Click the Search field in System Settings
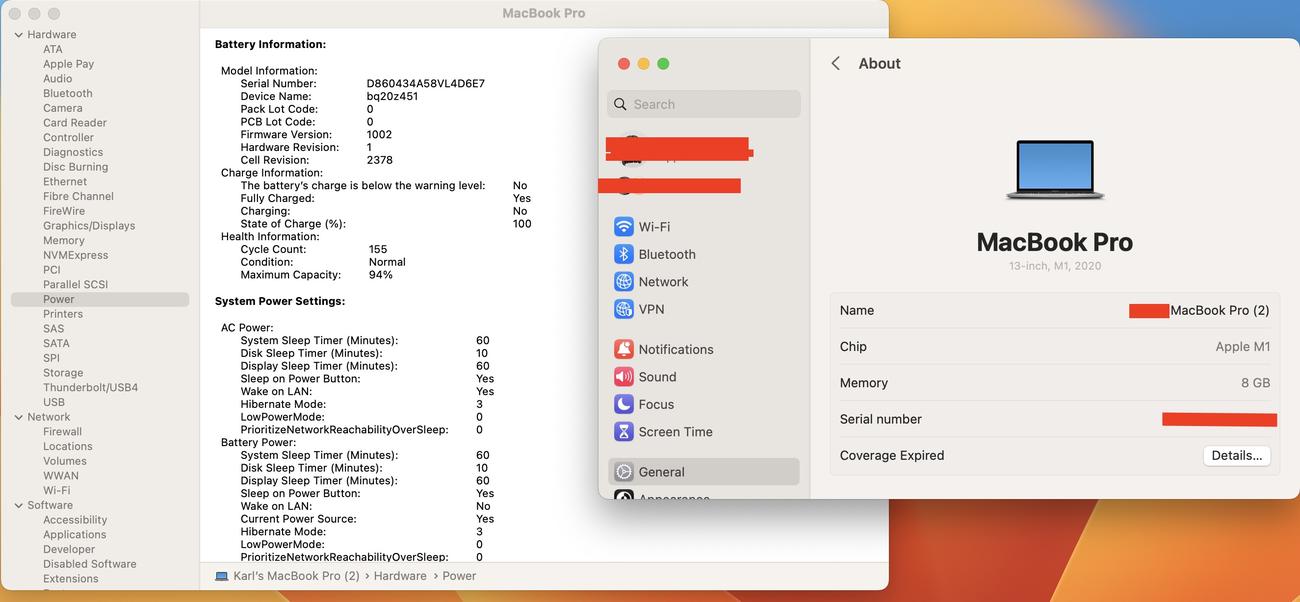1300x602 pixels. coord(704,104)
